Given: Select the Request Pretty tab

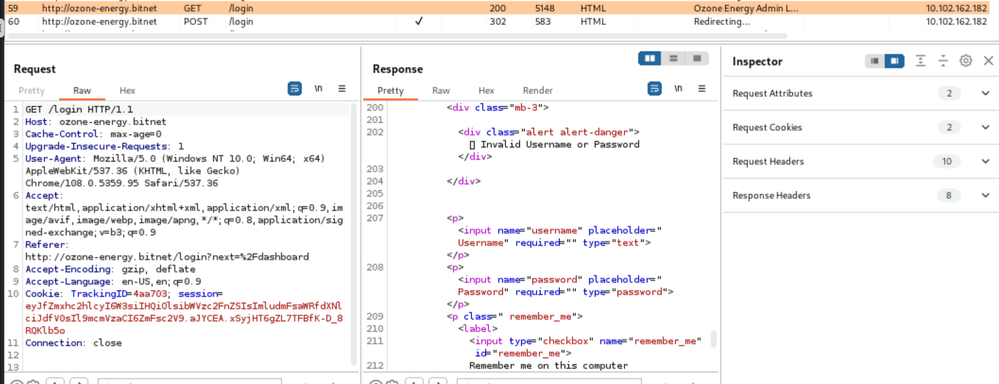Looking at the screenshot, I should (31, 90).
